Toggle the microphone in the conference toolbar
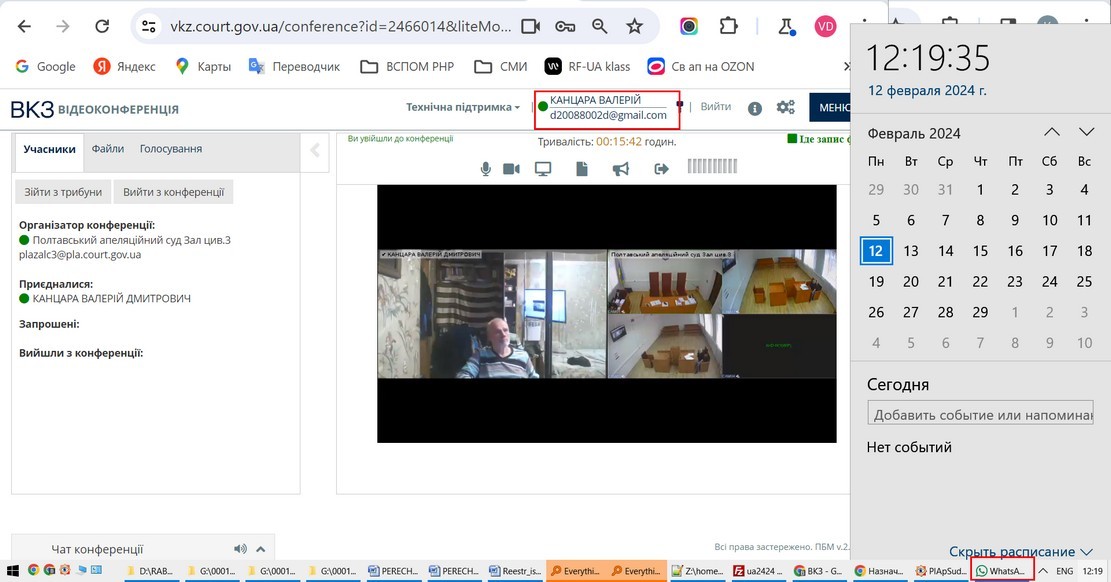1111x582 pixels. point(485,169)
